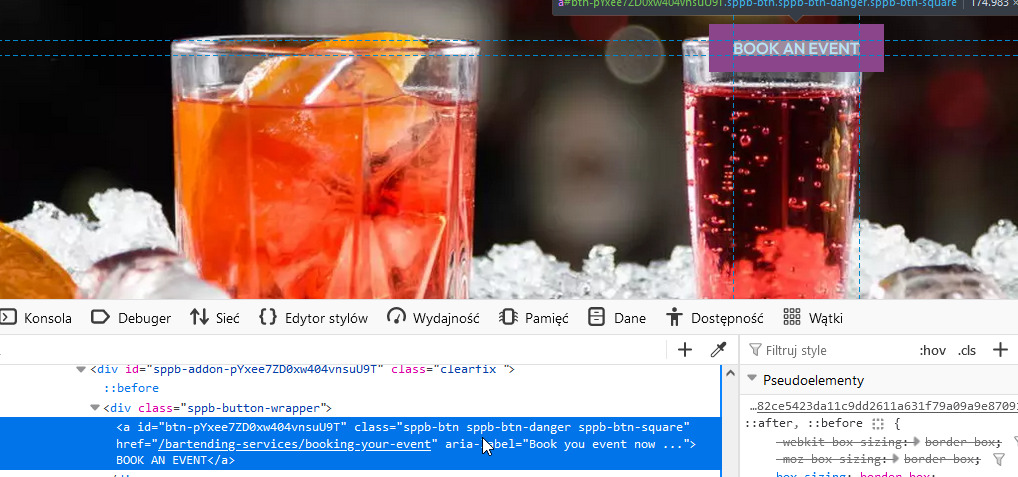Click the Dostępność accessibility figure icon

click(x=674, y=318)
